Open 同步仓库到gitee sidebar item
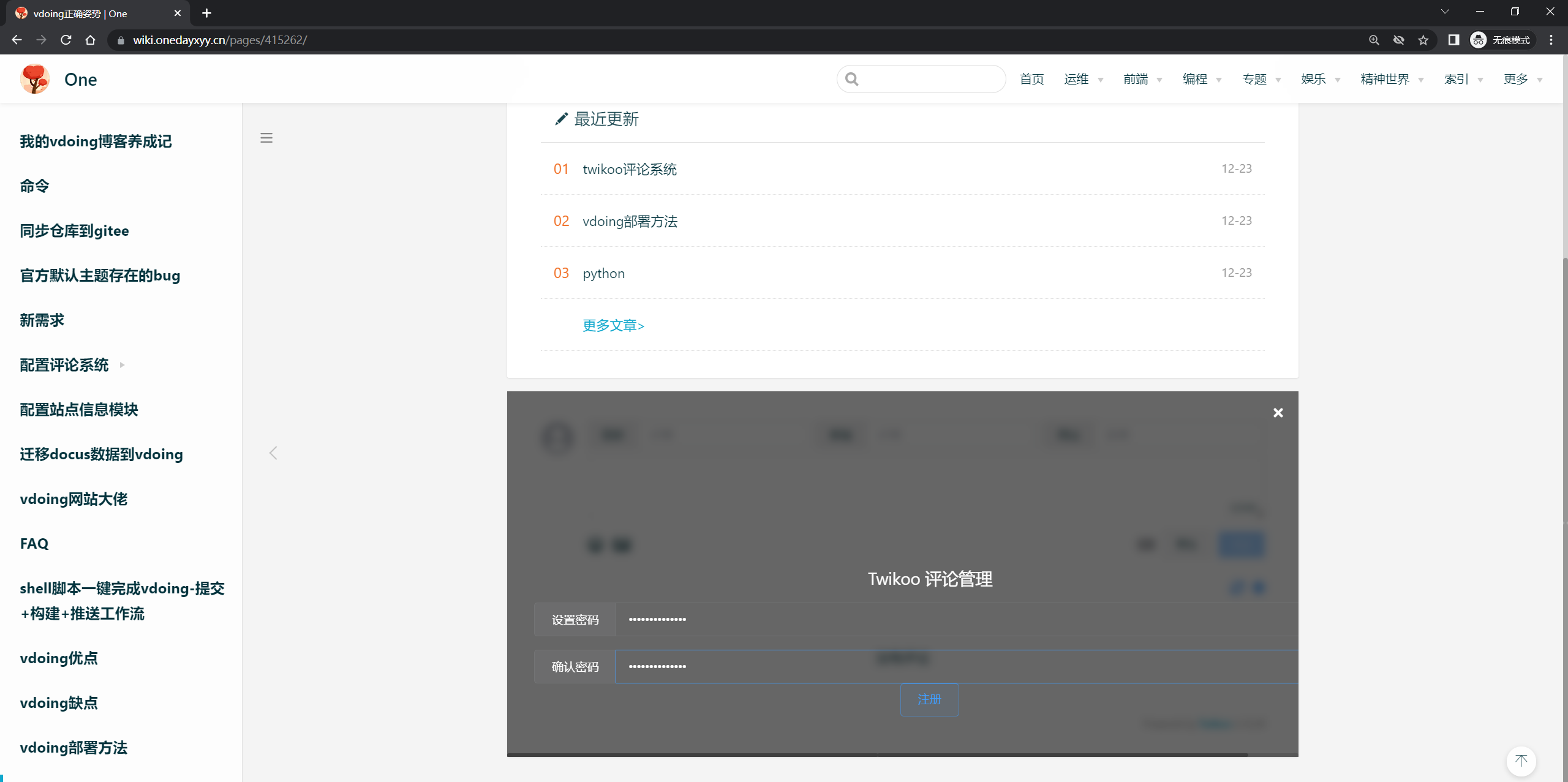Viewport: 1568px width, 782px height. [74, 231]
